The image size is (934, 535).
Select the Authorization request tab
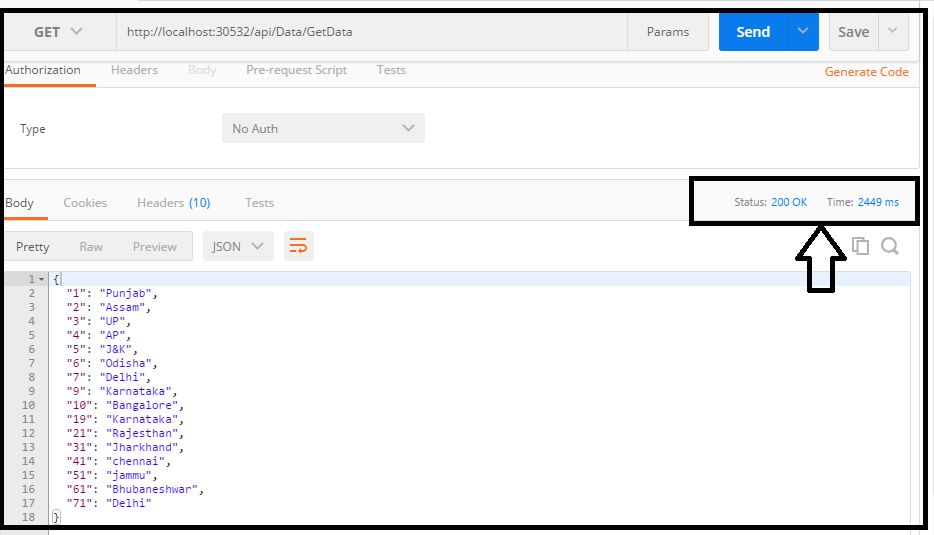click(43, 70)
